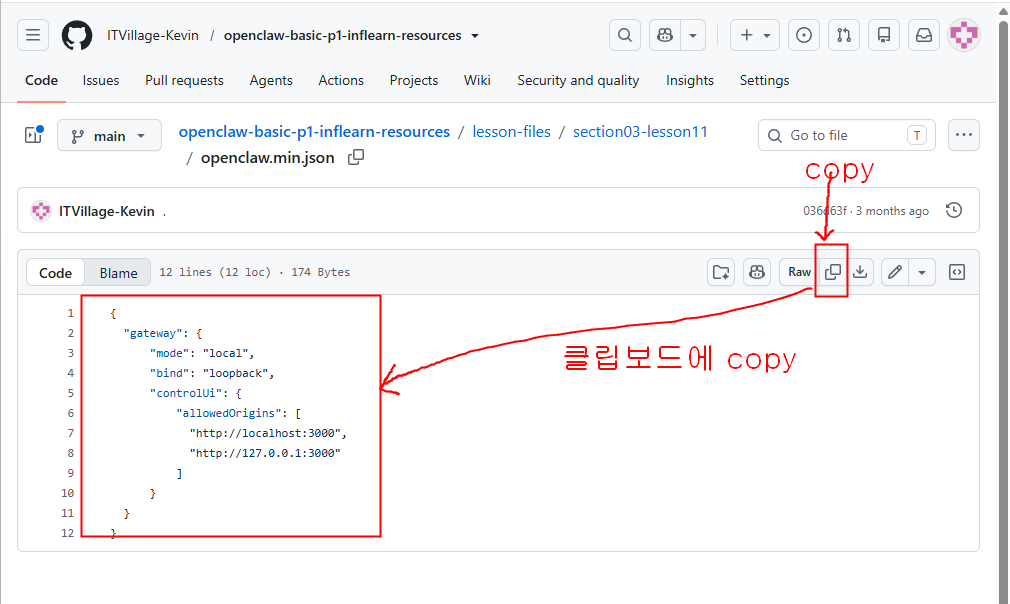Toggle the file tree side panel
Image resolution: width=1010 pixels, height=604 pixels.
pos(33,135)
